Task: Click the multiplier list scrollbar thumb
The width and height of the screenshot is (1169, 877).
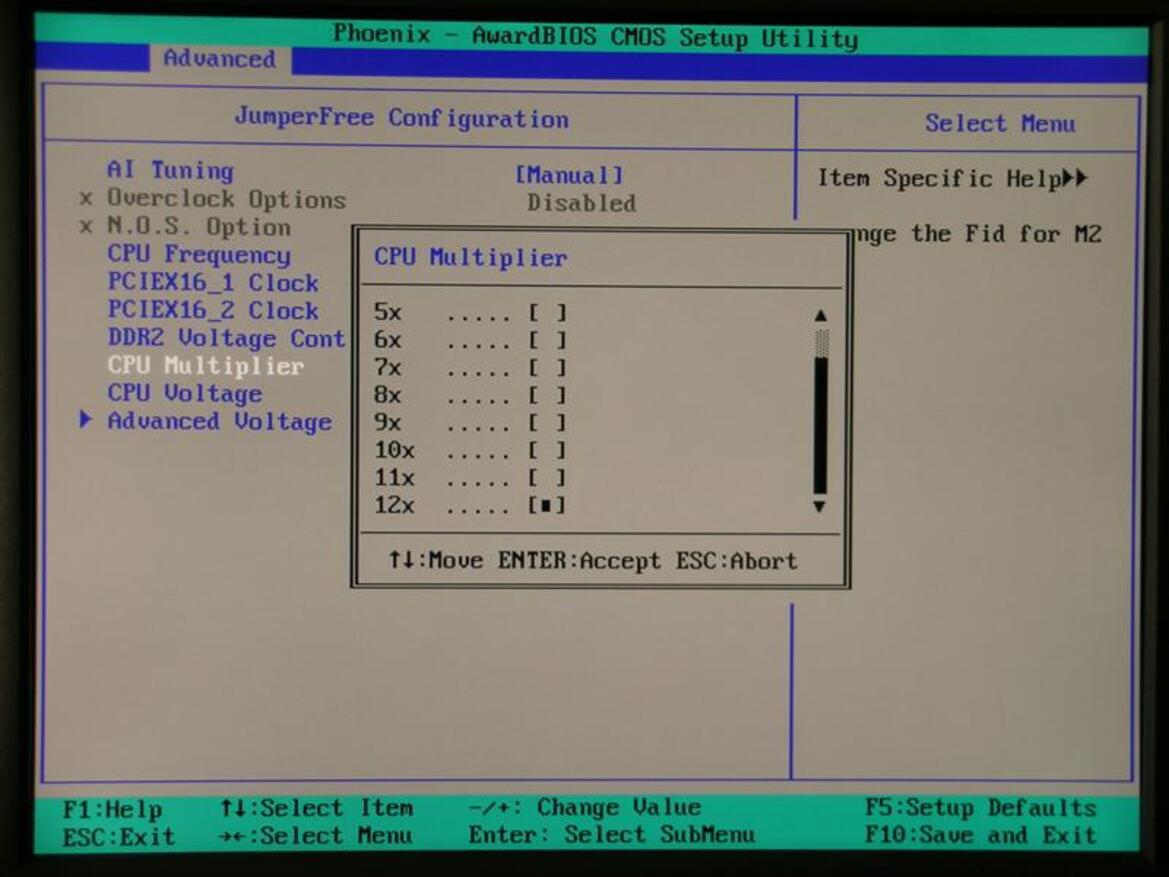Action: (x=821, y=344)
